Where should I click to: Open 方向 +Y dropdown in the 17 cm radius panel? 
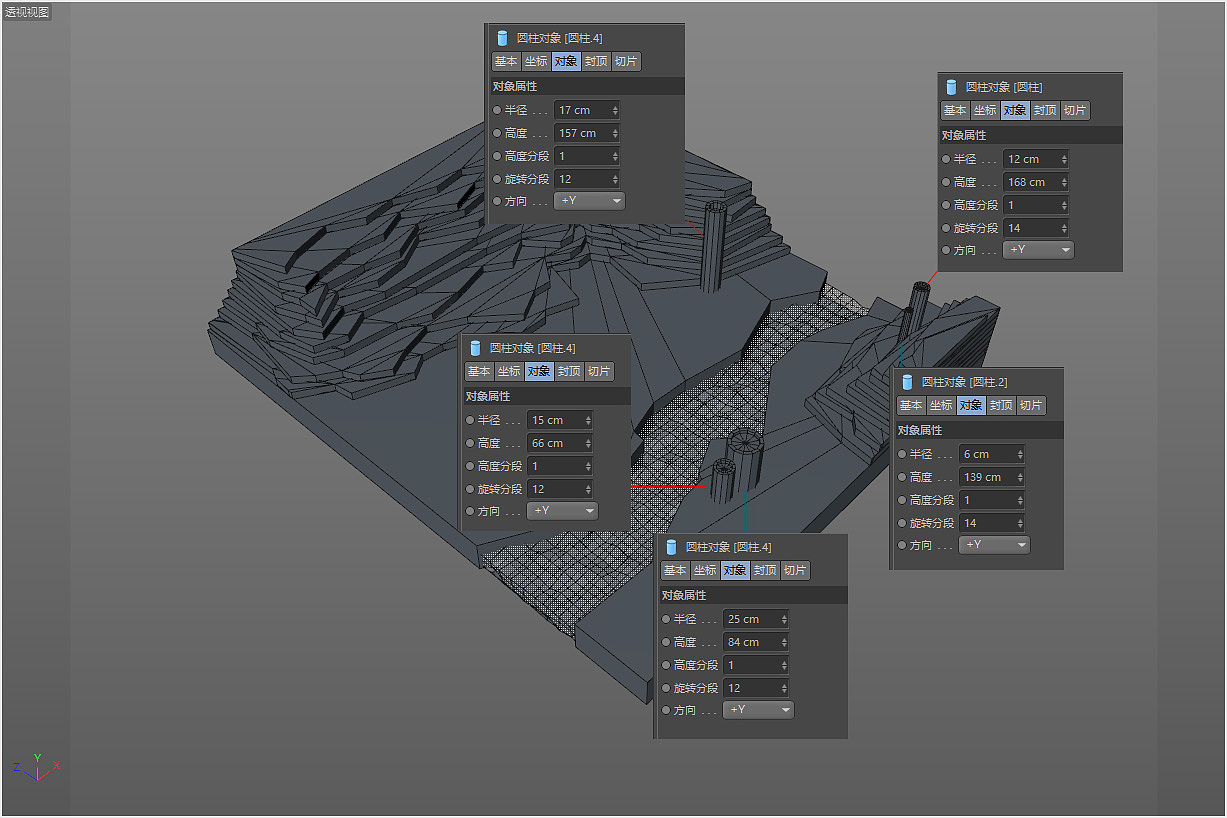589,201
